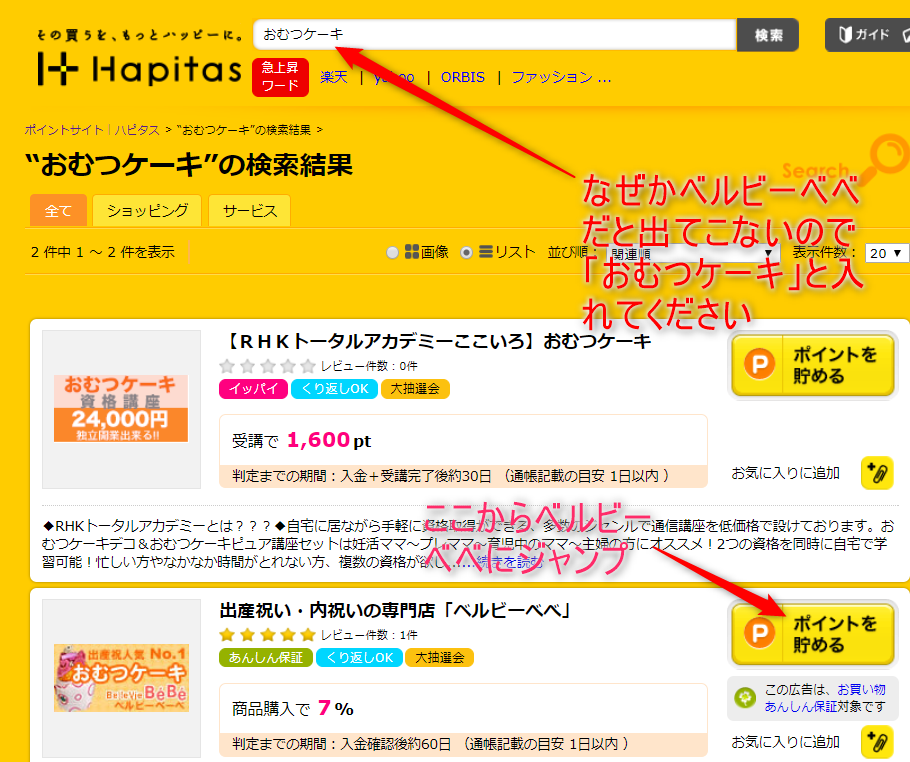Click ポイントを貯める button for ベルビーベベ
Image resolution: width=910 pixels, height=762 pixels.
[812, 634]
